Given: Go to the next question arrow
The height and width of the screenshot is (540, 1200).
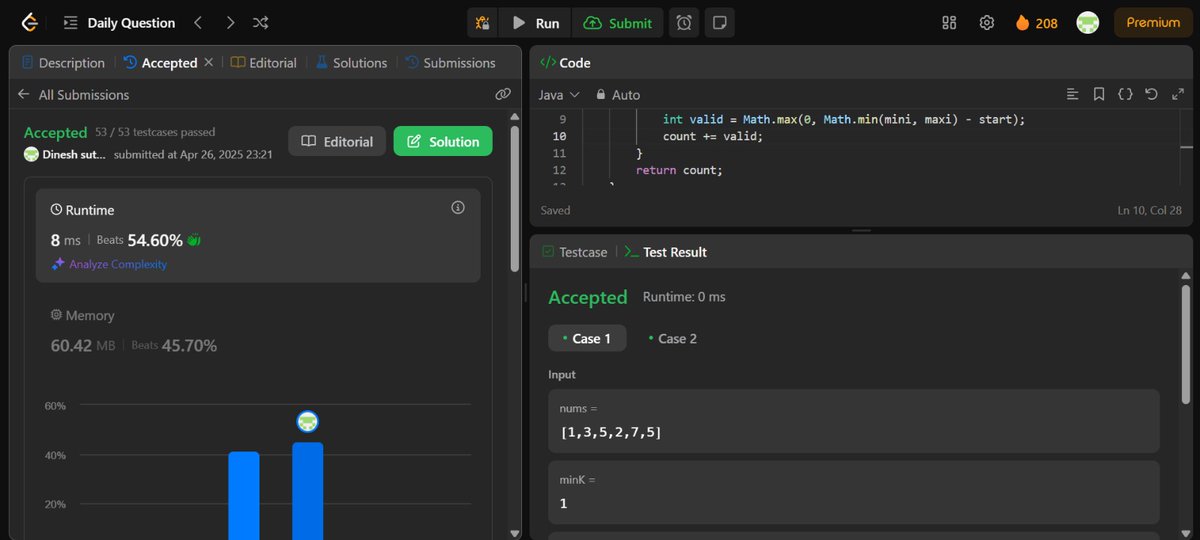Looking at the screenshot, I should coord(230,23).
